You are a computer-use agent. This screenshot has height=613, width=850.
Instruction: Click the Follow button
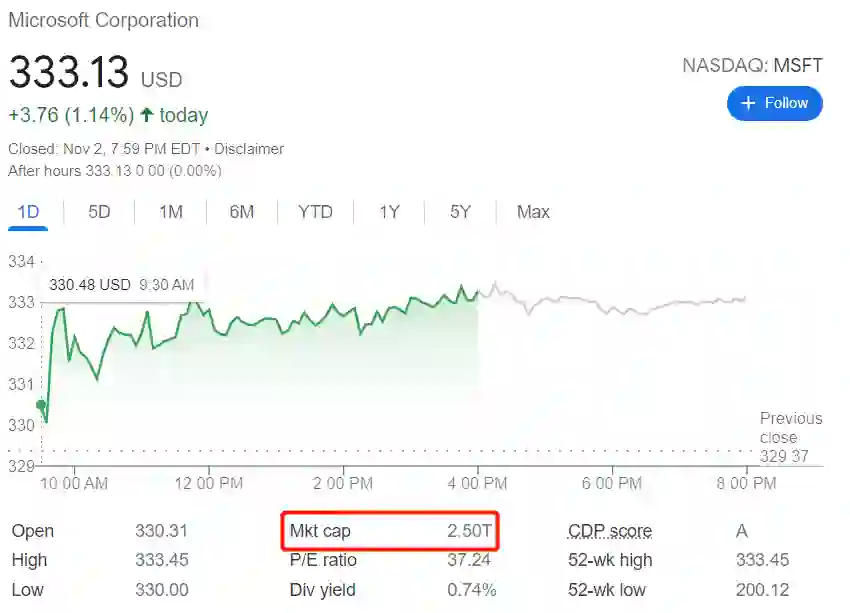pos(775,103)
